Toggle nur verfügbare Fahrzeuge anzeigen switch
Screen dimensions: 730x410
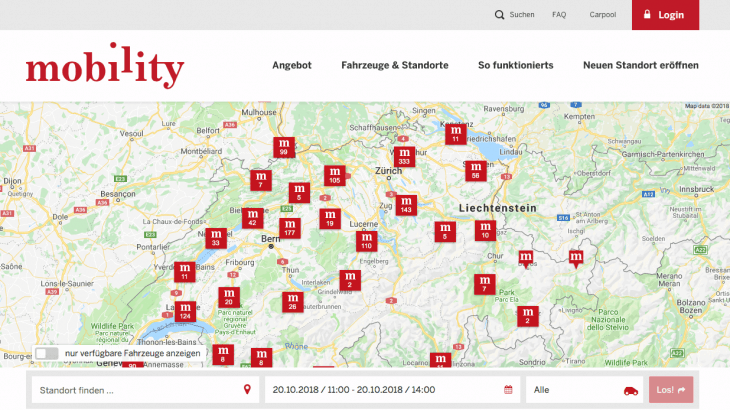click(47, 353)
